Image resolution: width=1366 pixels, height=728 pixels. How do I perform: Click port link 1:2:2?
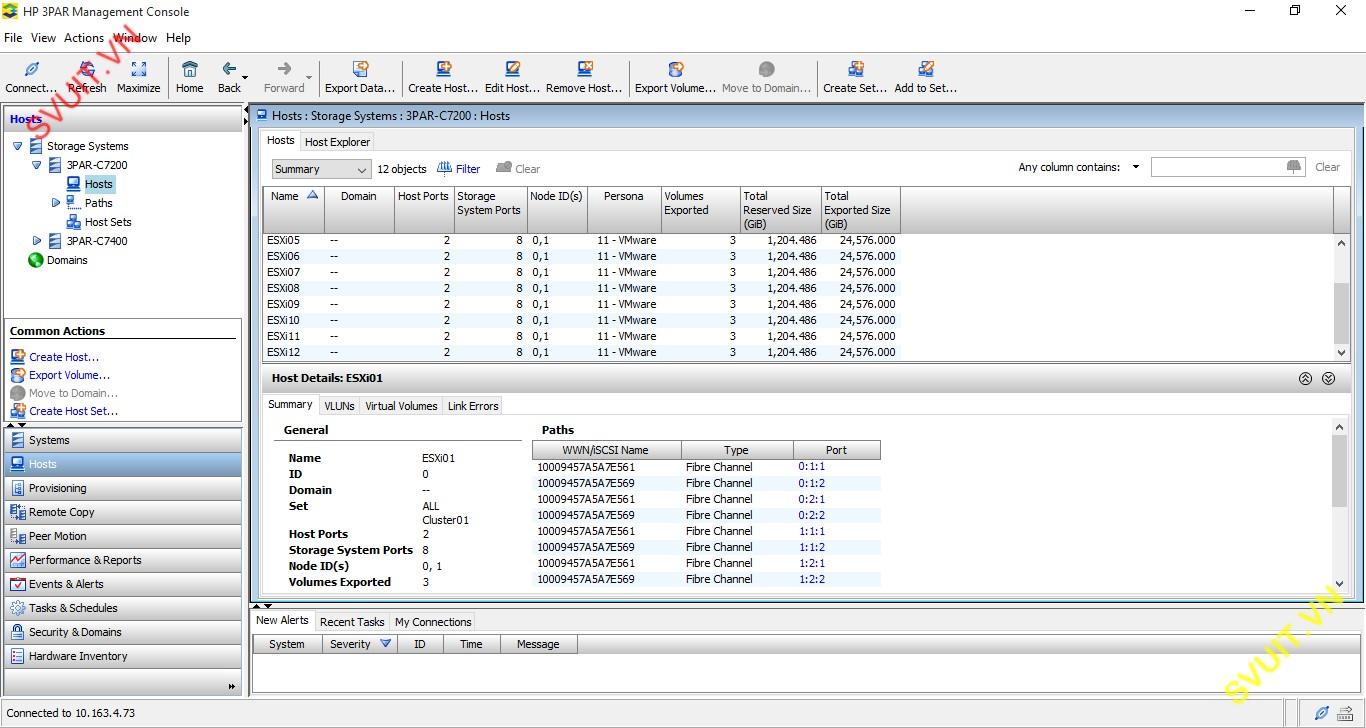click(811, 579)
